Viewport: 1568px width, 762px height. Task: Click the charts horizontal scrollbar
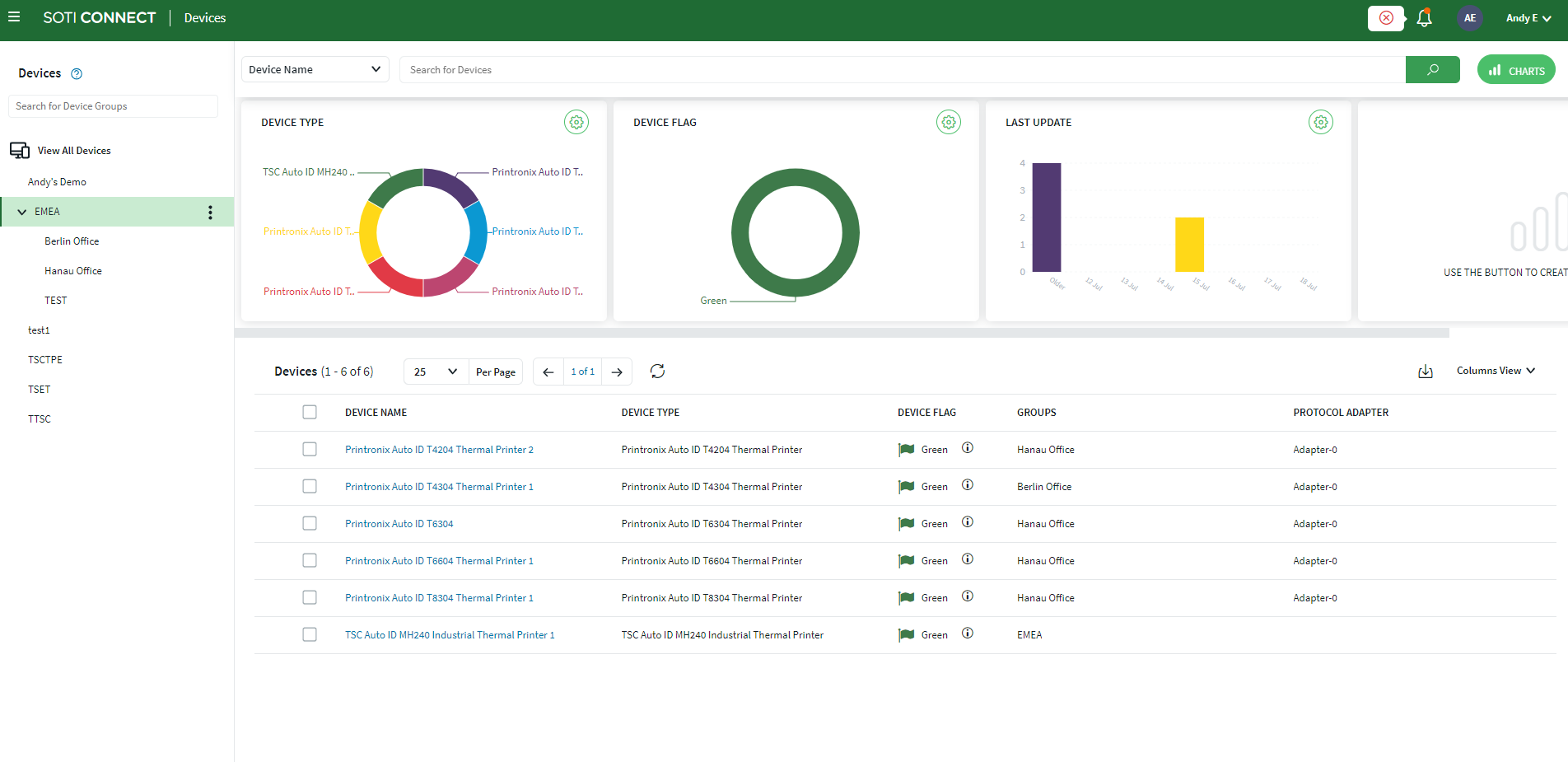(842, 333)
